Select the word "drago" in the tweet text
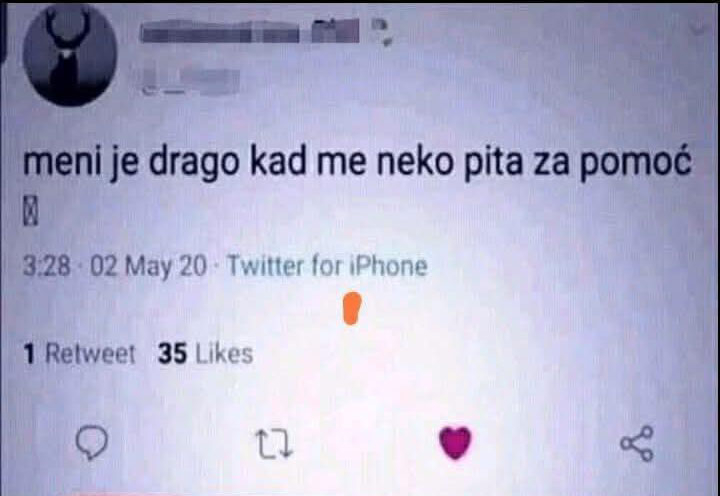Image resolution: width=720 pixels, height=496 pixels. (x=195, y=164)
